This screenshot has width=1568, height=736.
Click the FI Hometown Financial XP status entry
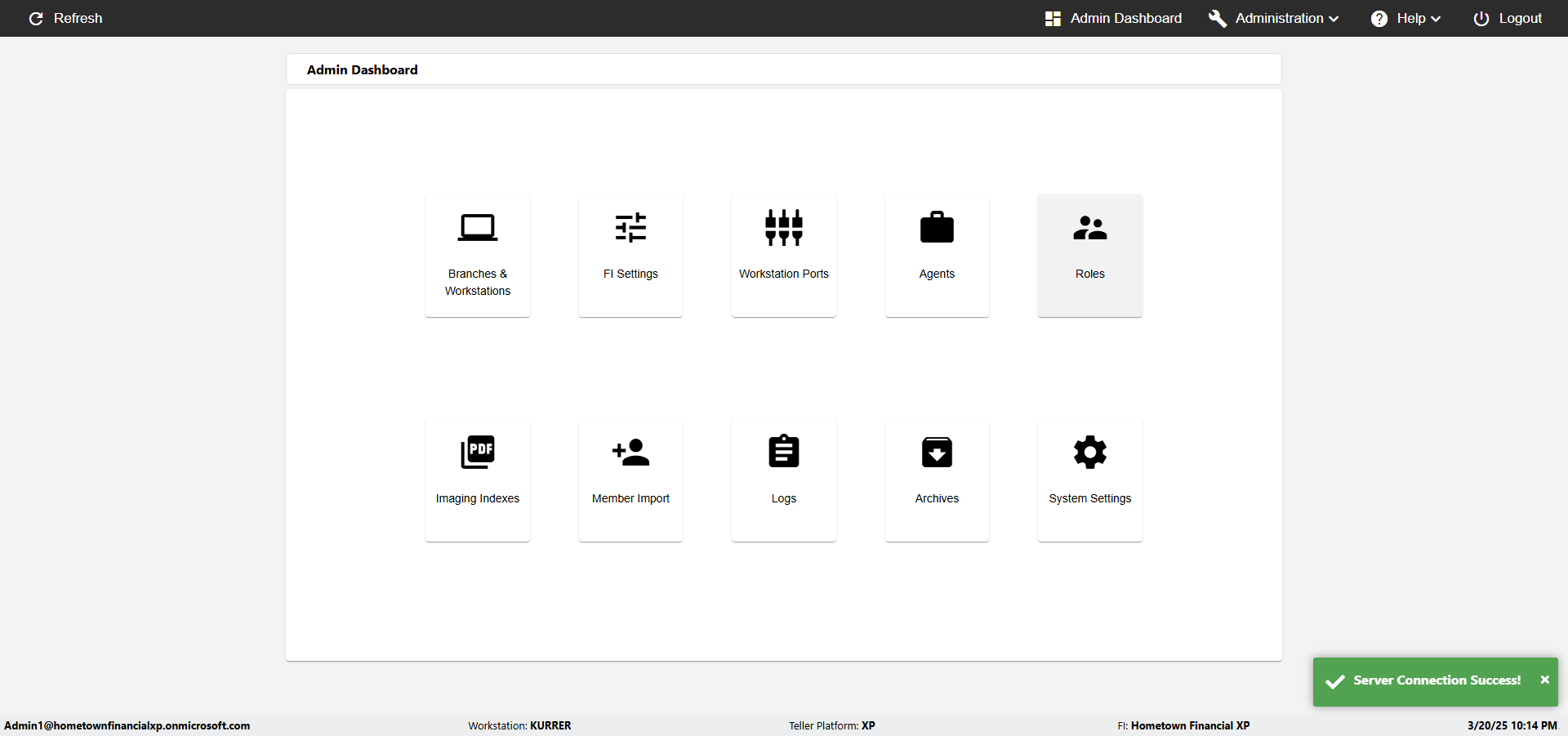(1183, 725)
